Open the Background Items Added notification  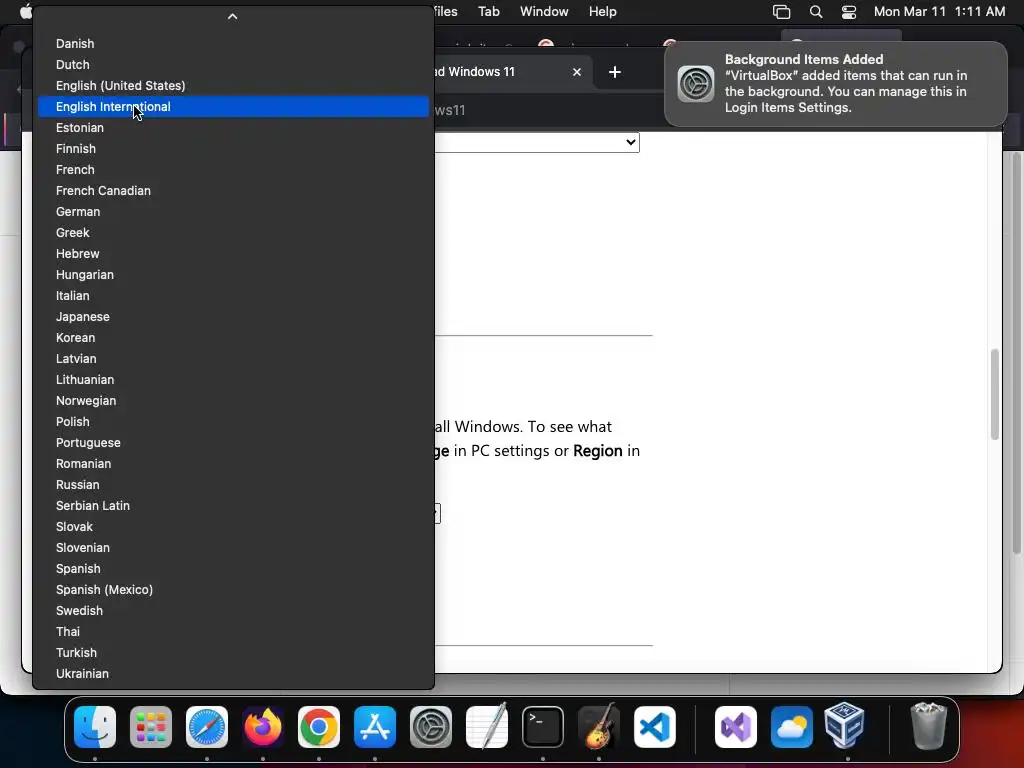pos(835,84)
